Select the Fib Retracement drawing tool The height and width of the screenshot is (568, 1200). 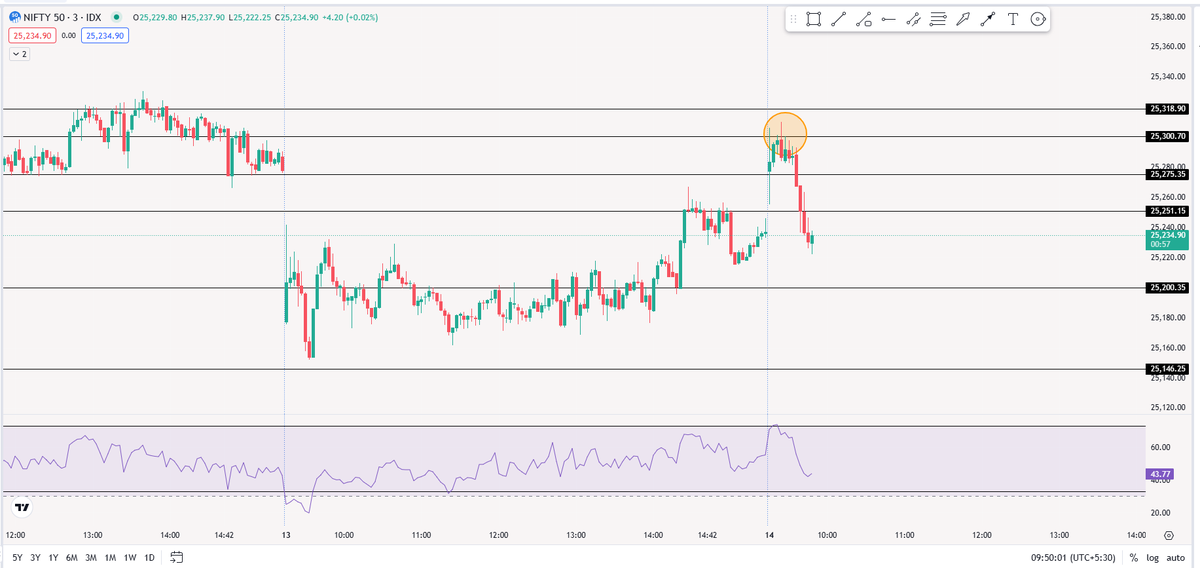pos(938,18)
